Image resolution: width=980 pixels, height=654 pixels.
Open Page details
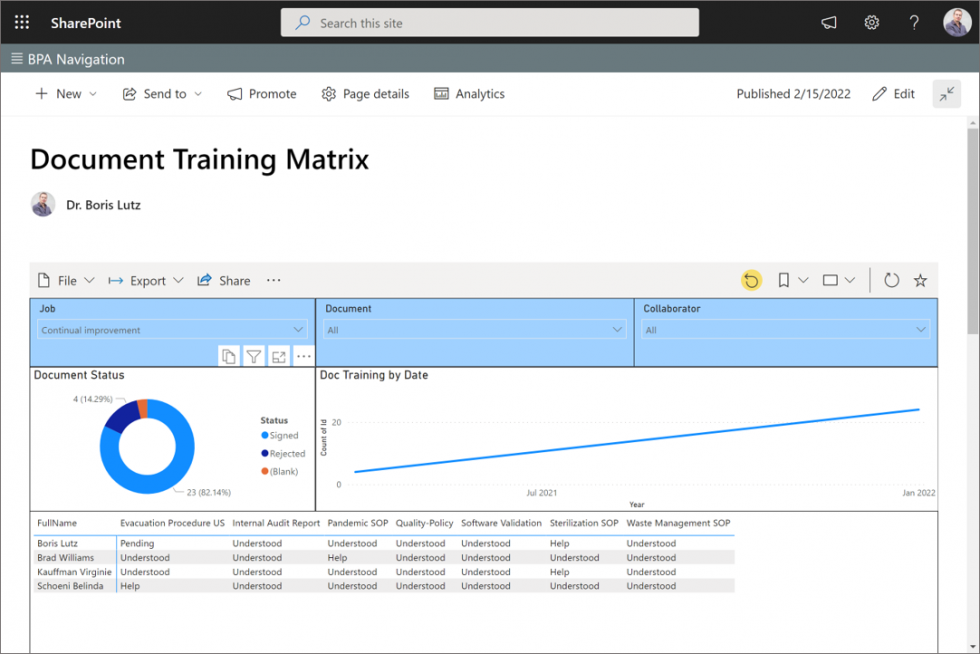click(365, 93)
